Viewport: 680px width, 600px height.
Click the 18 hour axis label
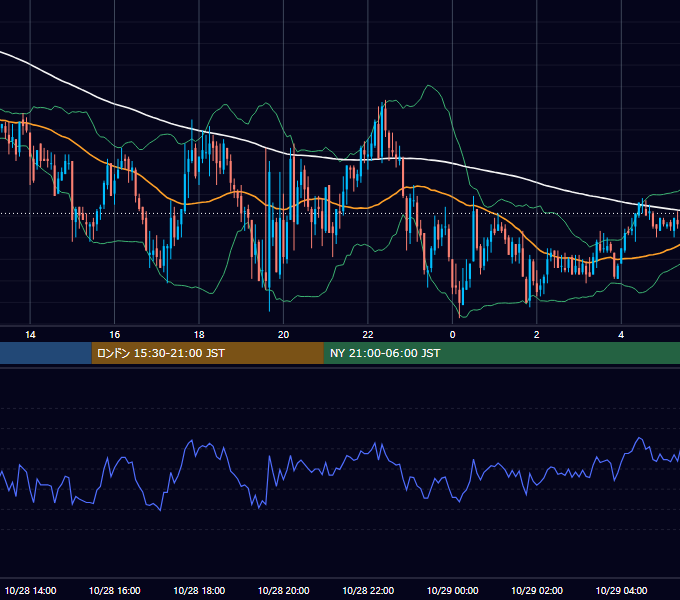(199, 335)
